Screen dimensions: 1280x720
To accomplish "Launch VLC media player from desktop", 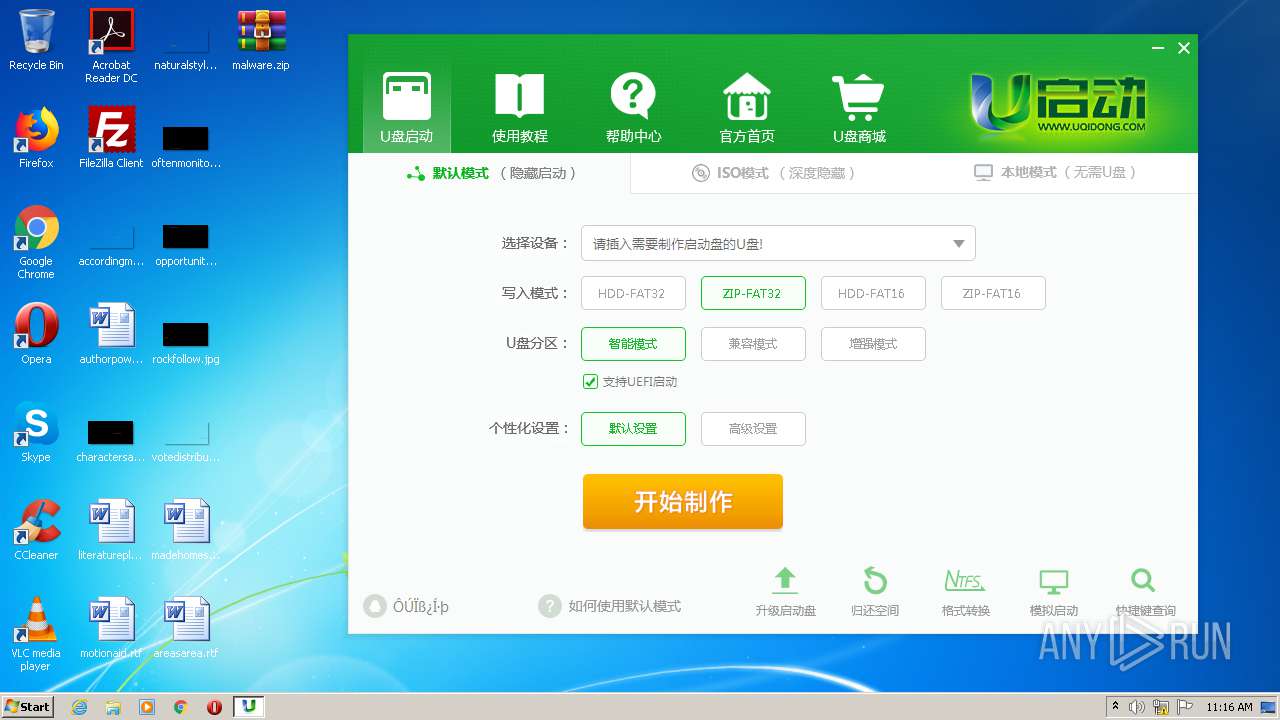I will [36, 634].
